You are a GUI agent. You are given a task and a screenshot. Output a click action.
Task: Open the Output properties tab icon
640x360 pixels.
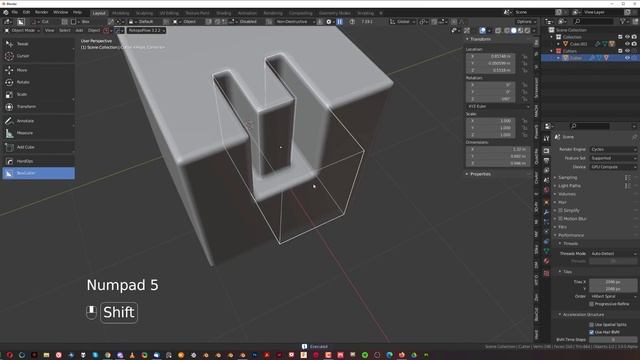[x=547, y=160]
